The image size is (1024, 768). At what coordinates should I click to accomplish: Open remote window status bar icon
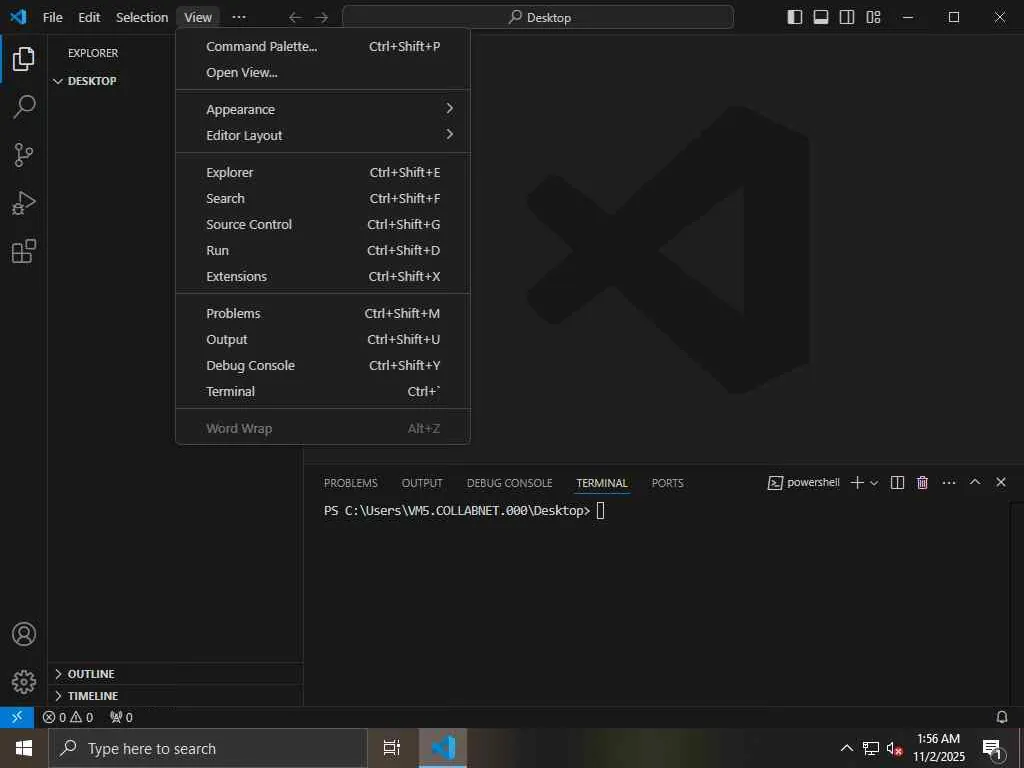point(17,717)
